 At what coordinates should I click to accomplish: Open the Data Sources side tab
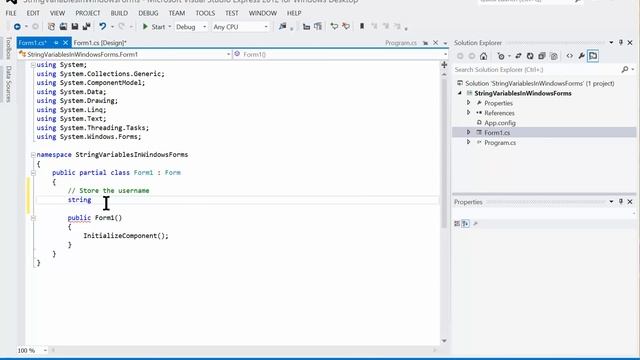point(9,84)
